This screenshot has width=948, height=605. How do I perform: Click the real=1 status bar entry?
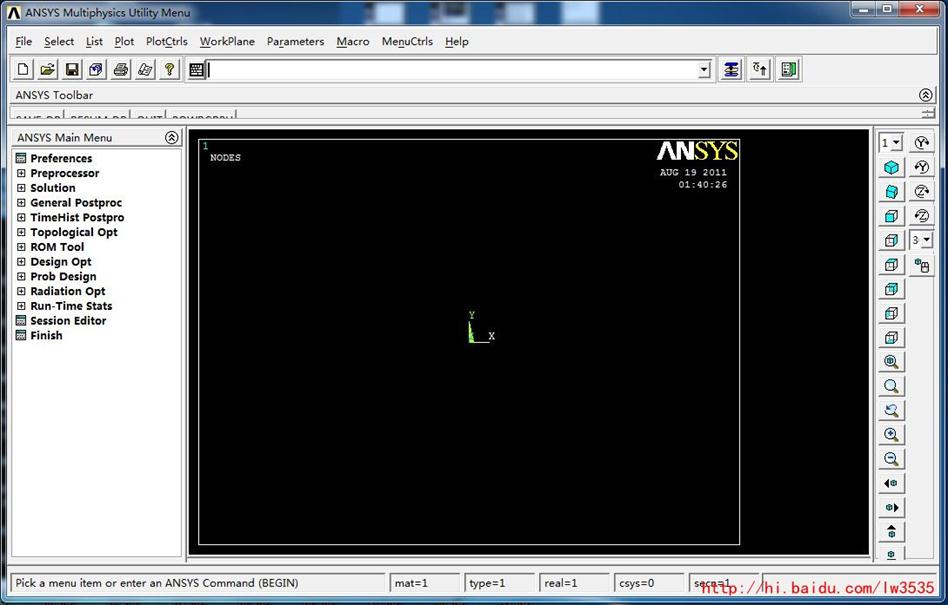(x=574, y=583)
